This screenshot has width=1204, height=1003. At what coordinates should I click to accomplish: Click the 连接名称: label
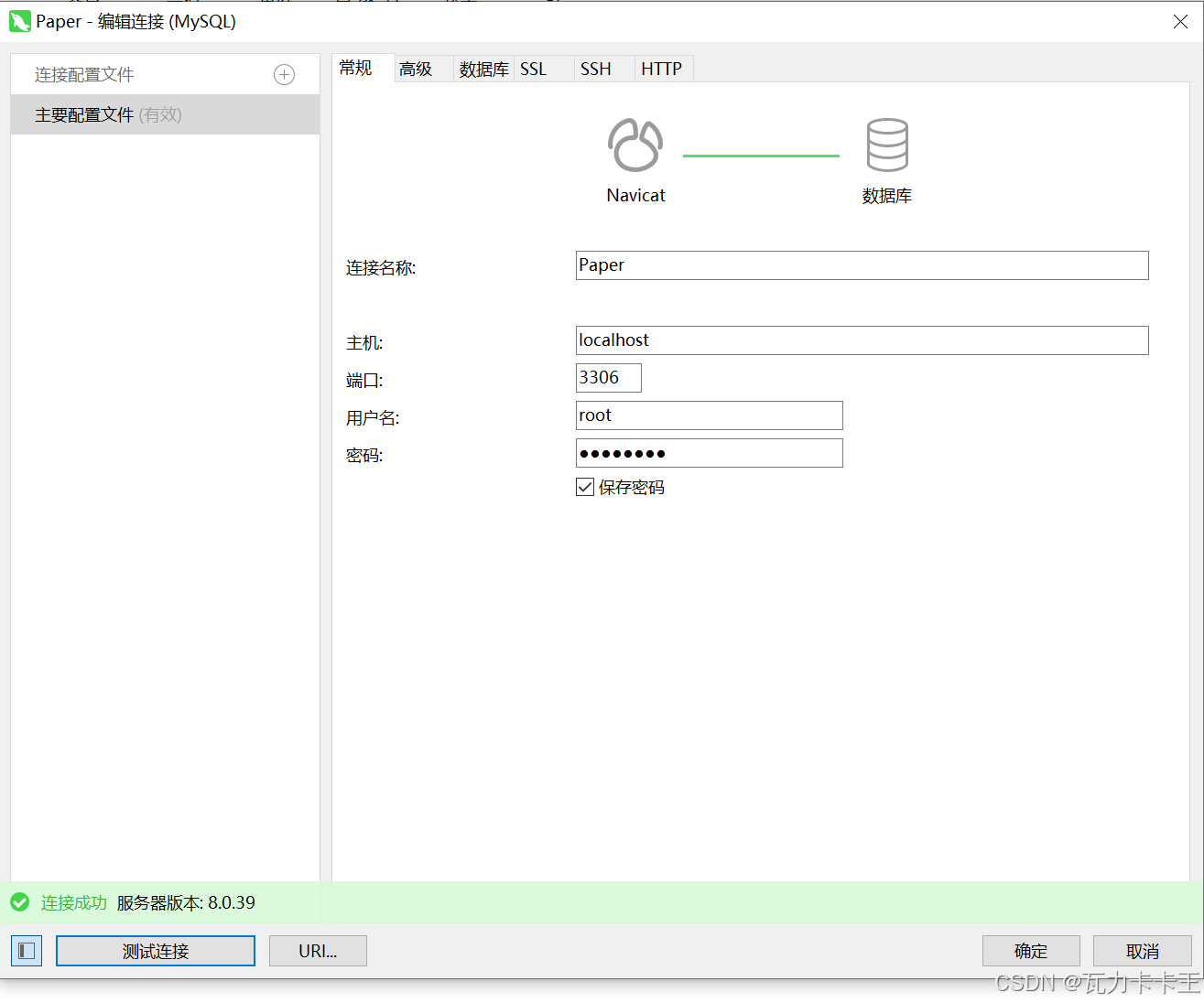click(381, 268)
